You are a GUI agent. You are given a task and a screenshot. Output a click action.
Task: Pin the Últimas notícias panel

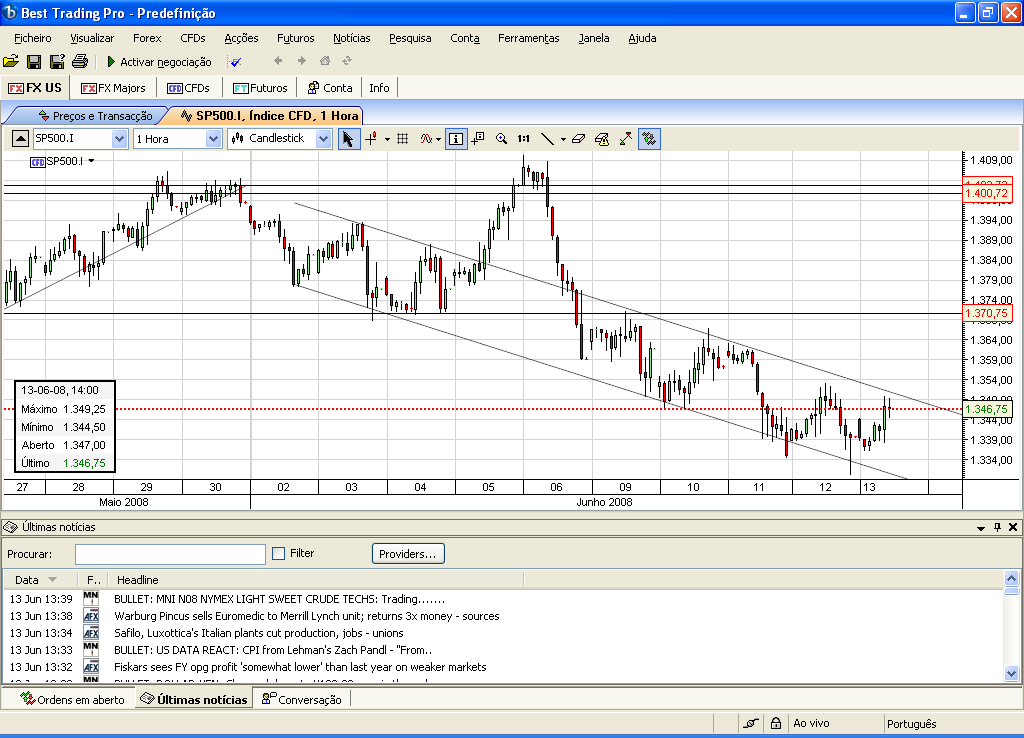click(997, 527)
